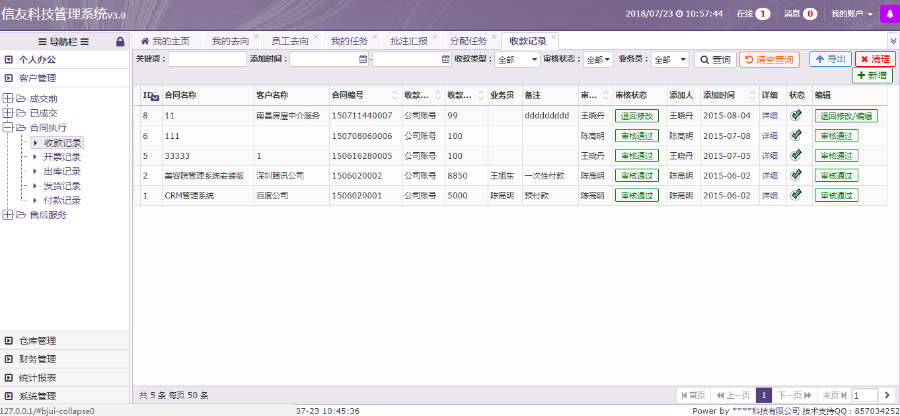
Task: Click the green 新增 add button
Action: 872,76
